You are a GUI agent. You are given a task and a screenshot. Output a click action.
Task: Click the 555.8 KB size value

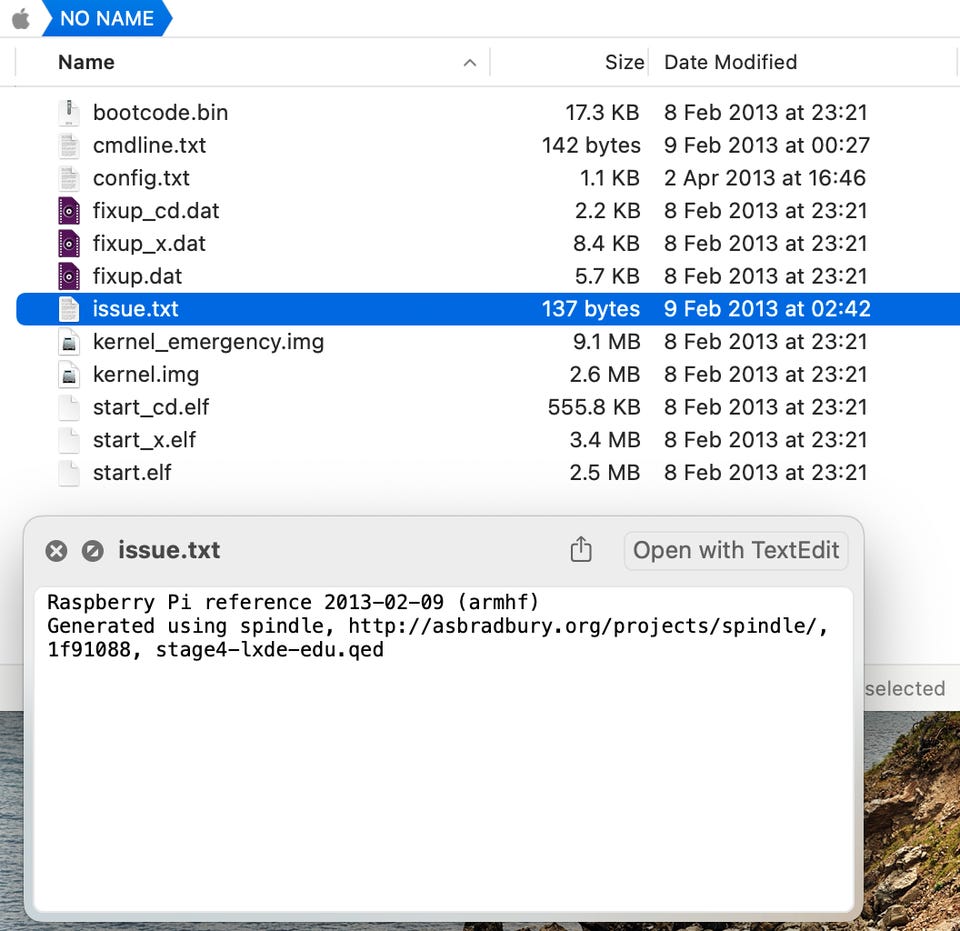[594, 408]
